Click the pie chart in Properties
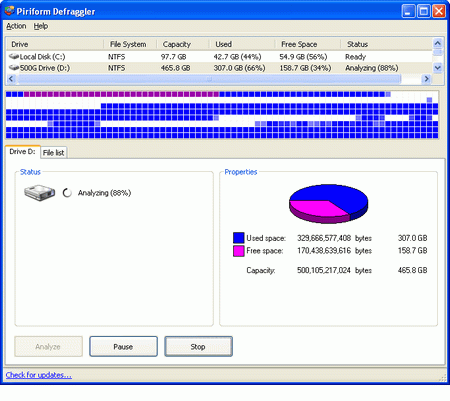The height and width of the screenshot is (401, 450). pyautogui.click(x=328, y=203)
